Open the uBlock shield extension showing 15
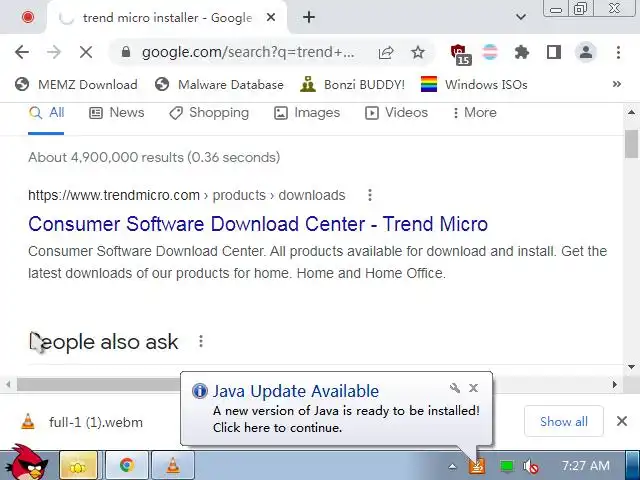This screenshot has width=640, height=480. (460, 54)
